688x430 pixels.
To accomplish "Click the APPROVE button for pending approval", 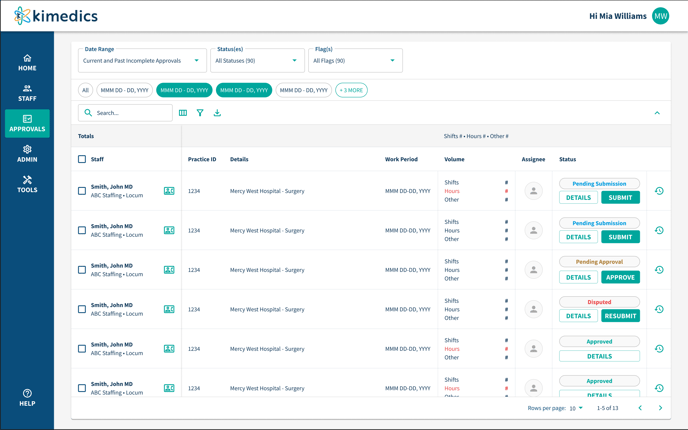I will click(x=620, y=277).
